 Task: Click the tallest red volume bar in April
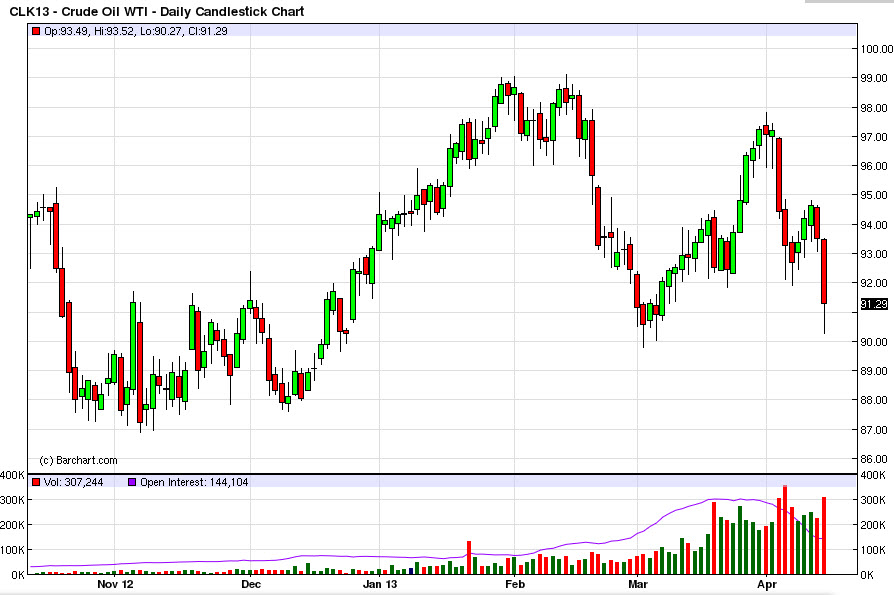(x=785, y=529)
